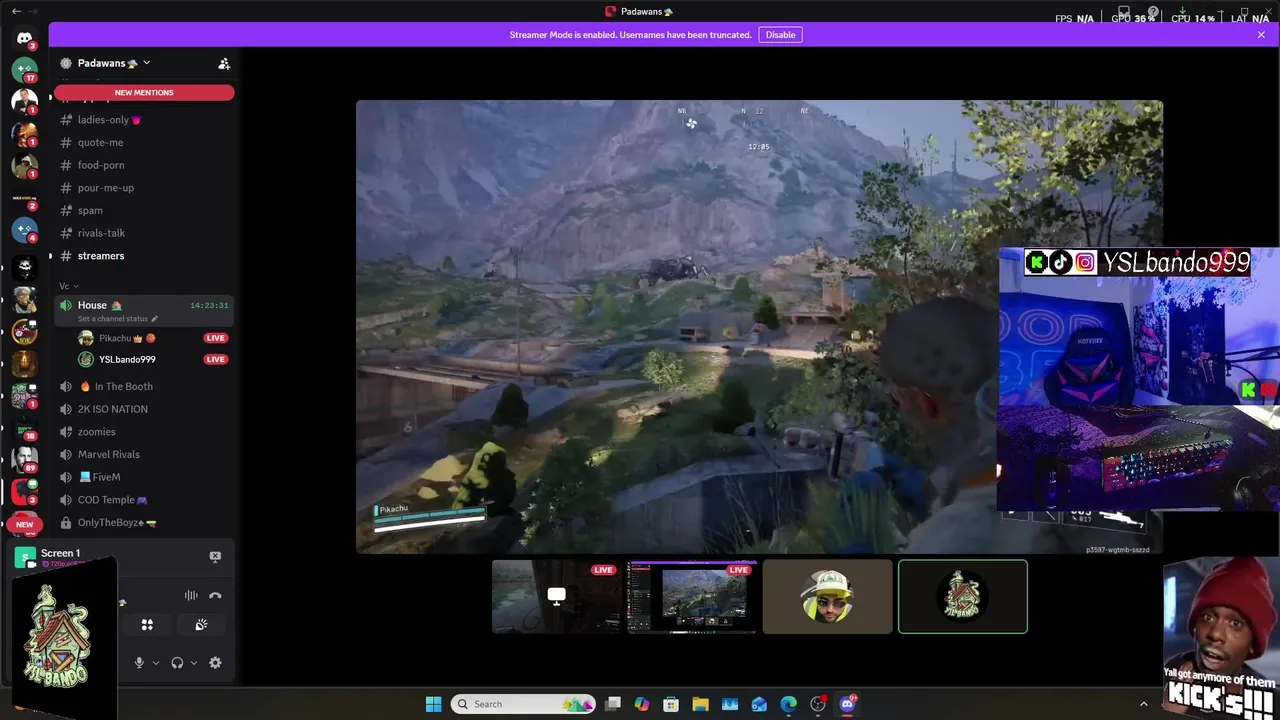Join zoomies voice channel

[144, 432]
